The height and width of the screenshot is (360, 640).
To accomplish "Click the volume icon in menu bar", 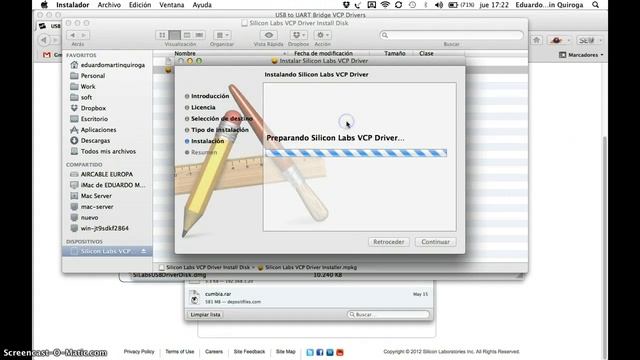I will click(x=439, y=5).
